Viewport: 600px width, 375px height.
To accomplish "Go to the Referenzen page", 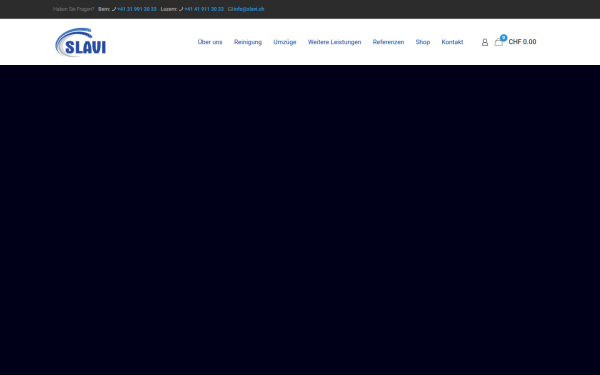I will 388,42.
